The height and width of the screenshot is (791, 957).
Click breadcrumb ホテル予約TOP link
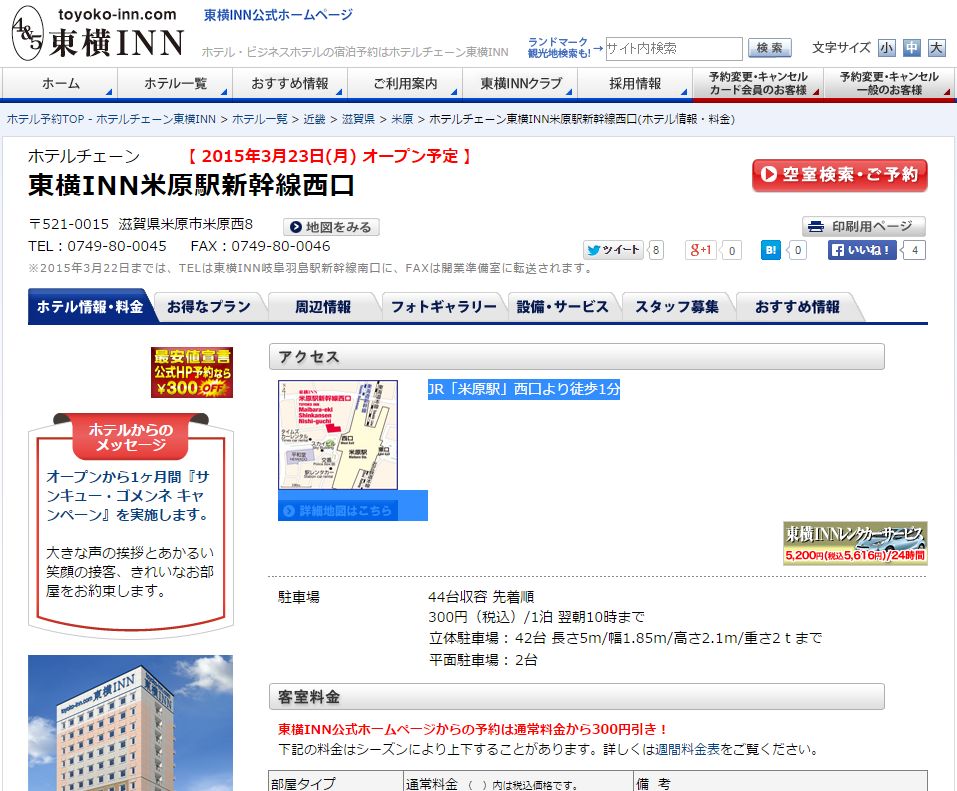tap(111, 119)
